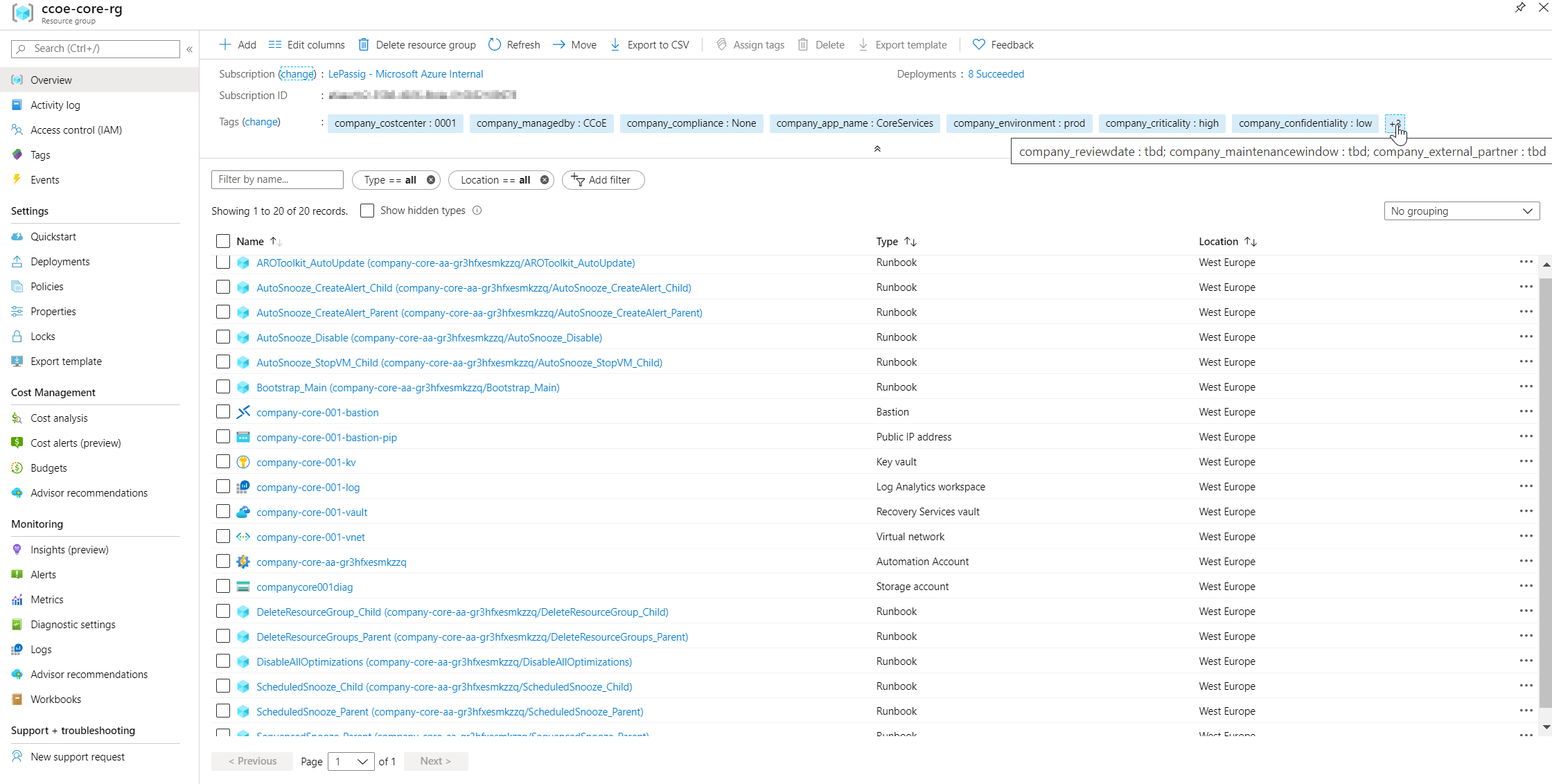Click the Refresh toolbar icon
This screenshot has height=784, width=1552.
[x=495, y=45]
